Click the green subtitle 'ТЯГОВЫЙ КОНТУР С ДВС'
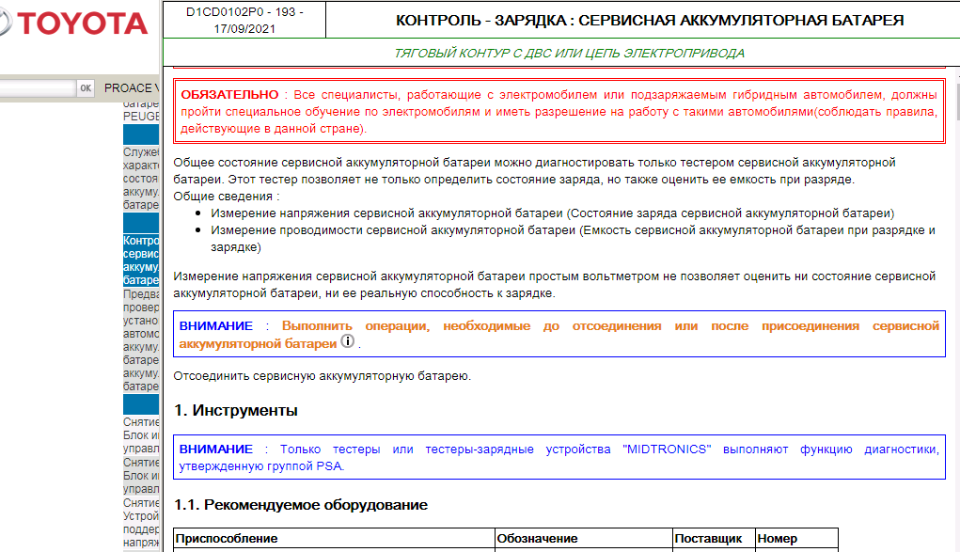This screenshot has height=552, width=960. point(569,53)
